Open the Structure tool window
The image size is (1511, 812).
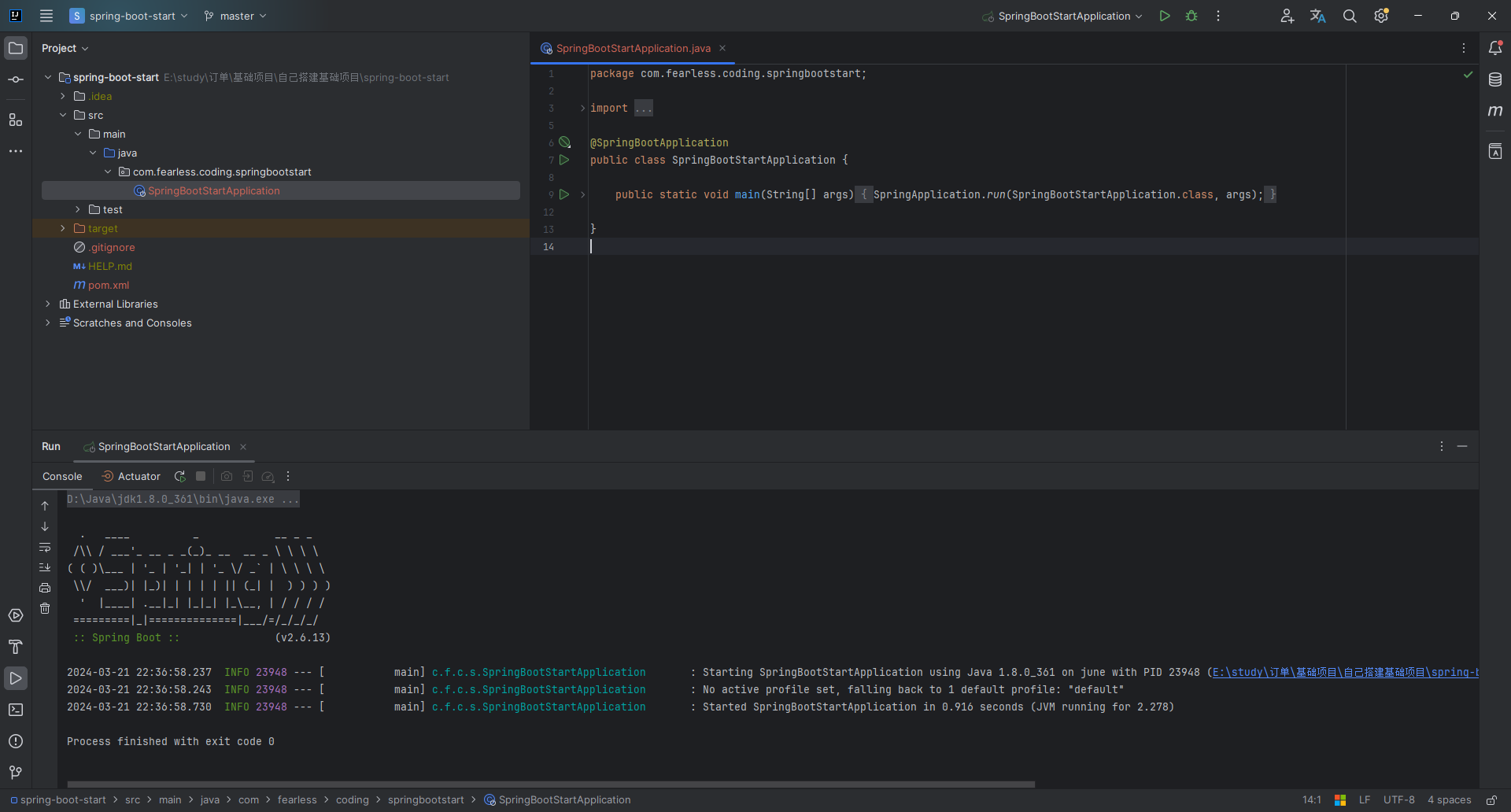[16, 120]
